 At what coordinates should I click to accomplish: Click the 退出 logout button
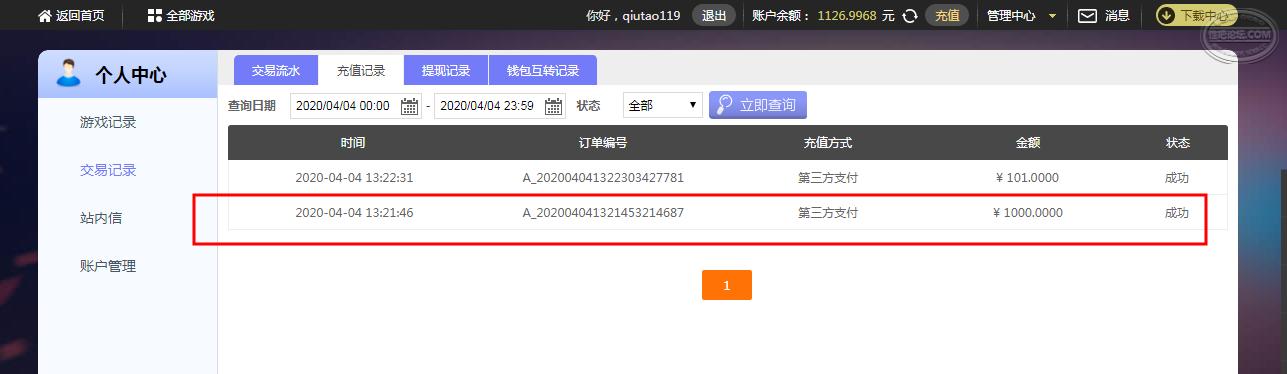[714, 15]
